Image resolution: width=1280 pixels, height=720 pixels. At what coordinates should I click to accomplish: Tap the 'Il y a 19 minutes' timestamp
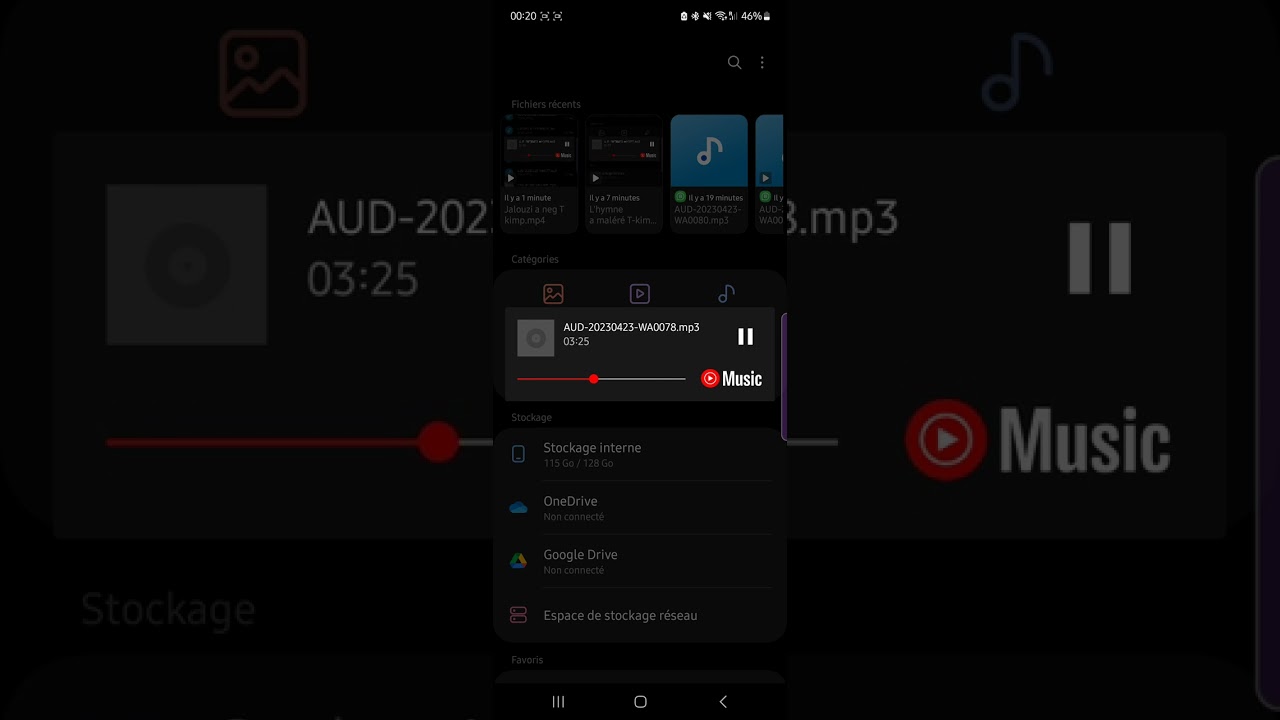(716, 198)
